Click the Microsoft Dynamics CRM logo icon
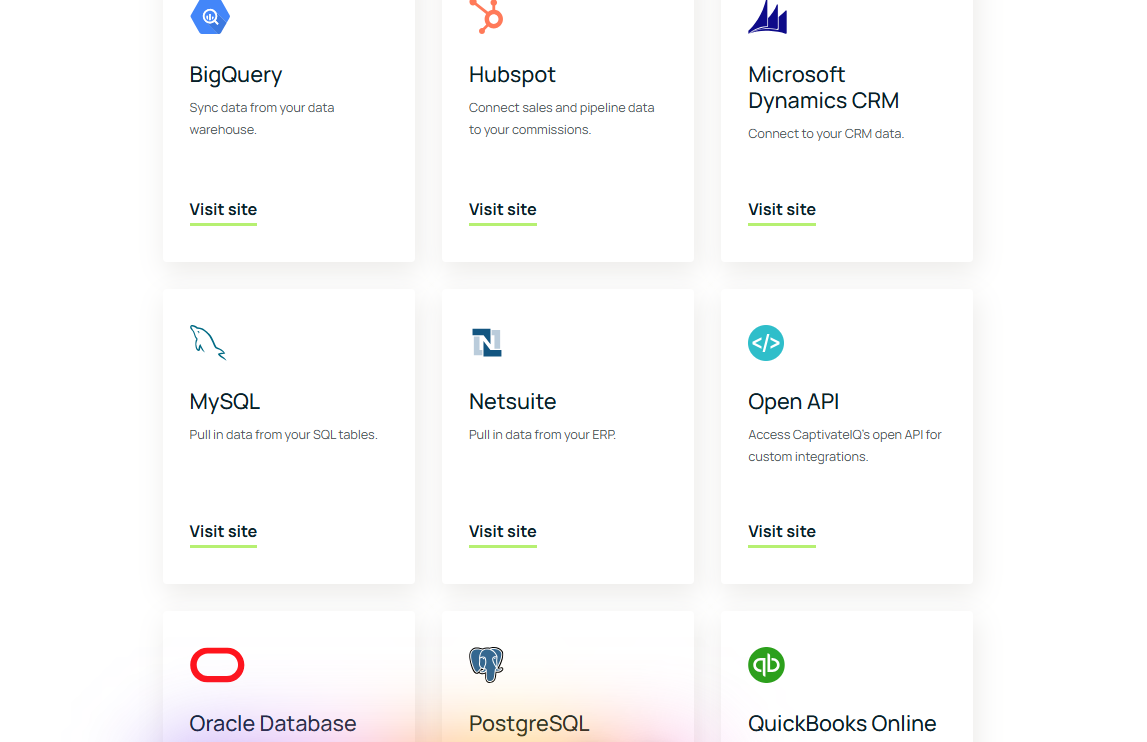Viewport: 1147px width, 742px height. (x=767, y=17)
